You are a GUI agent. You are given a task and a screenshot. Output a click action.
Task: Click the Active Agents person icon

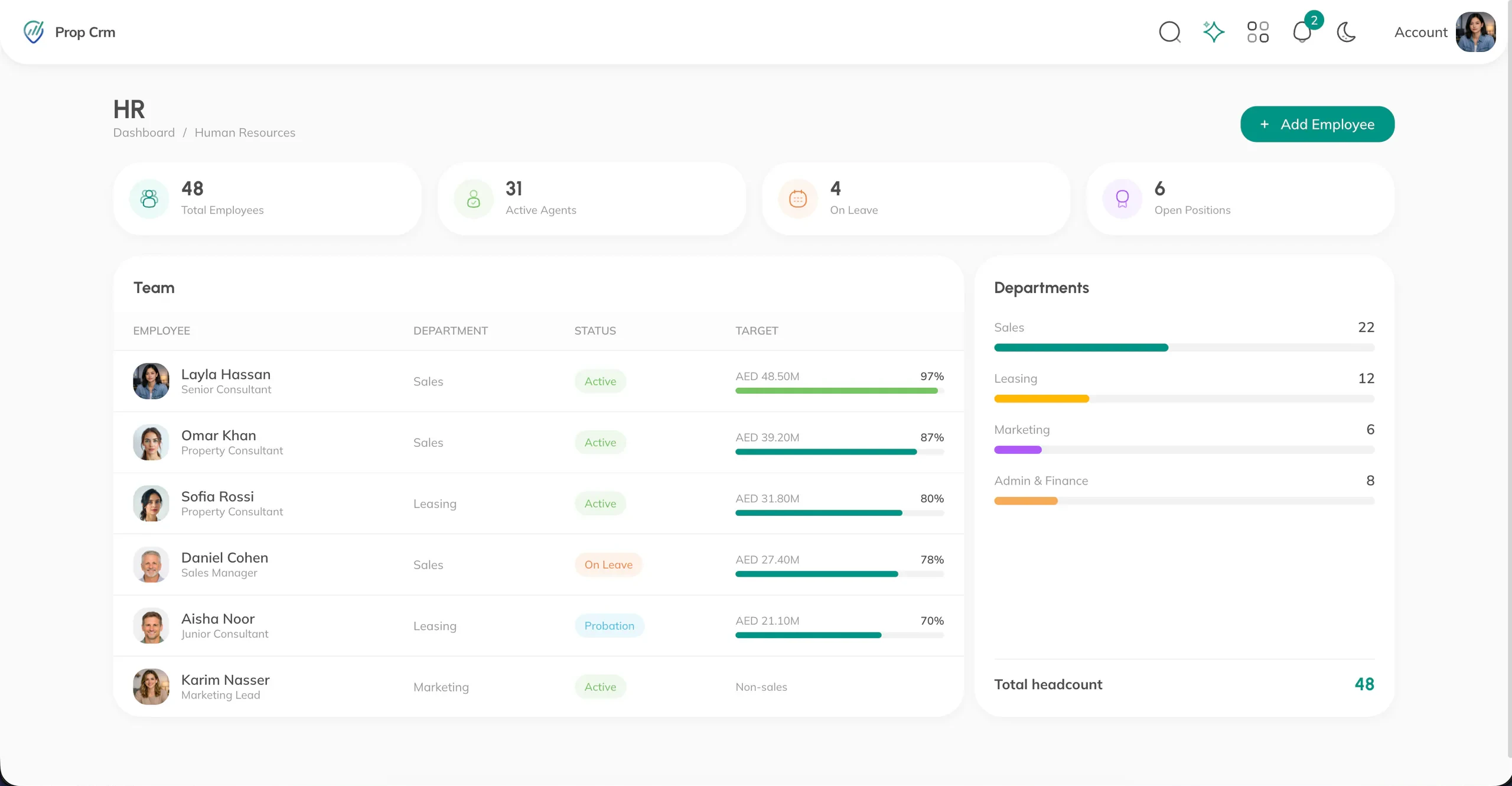tap(474, 199)
